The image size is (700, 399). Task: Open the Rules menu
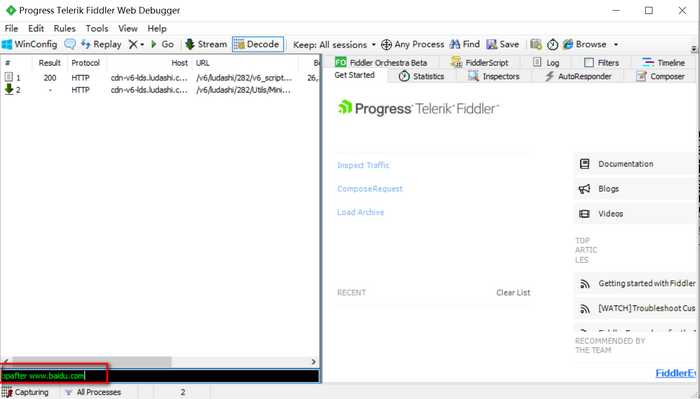click(65, 28)
